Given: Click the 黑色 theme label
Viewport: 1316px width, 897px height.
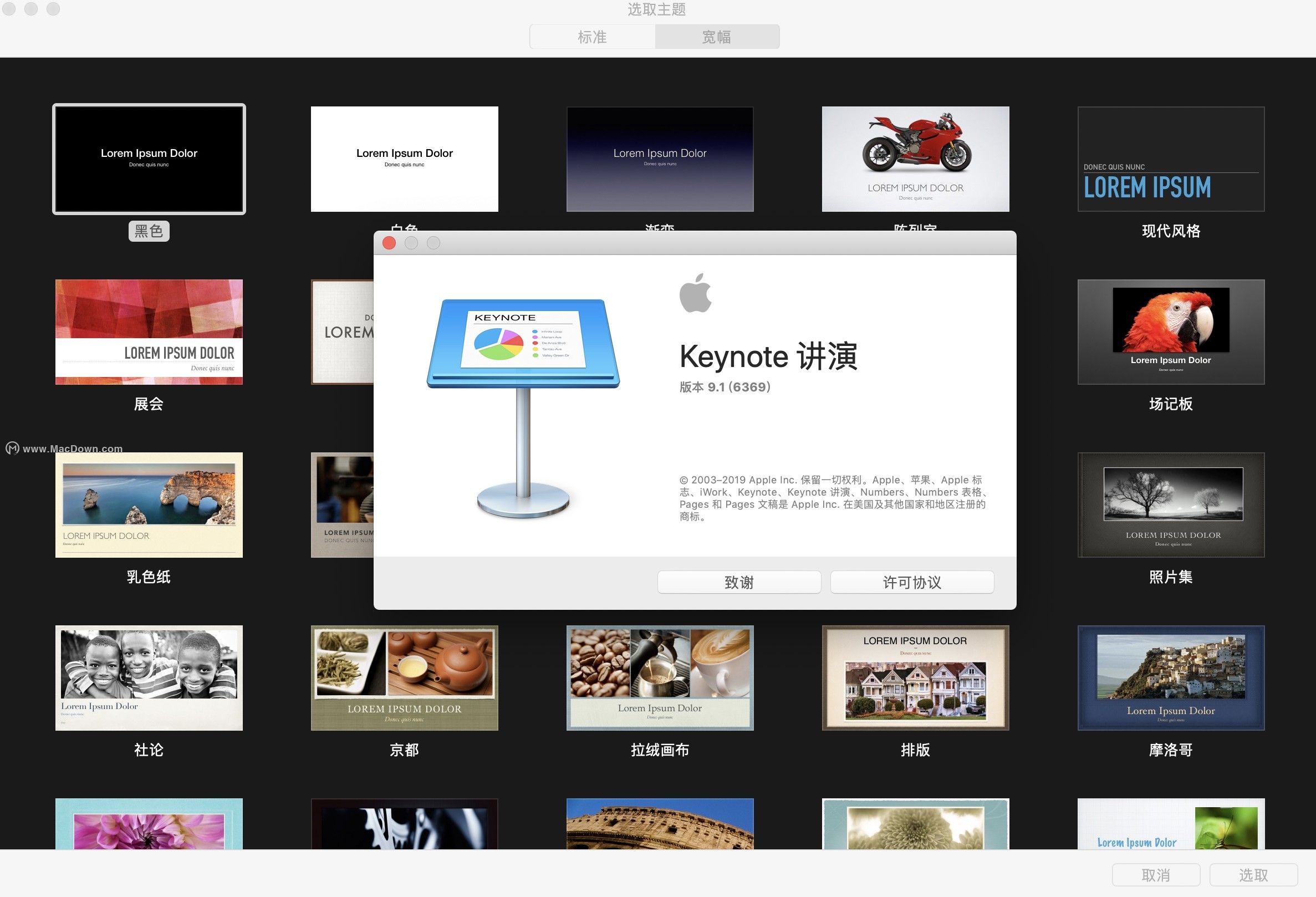Looking at the screenshot, I should point(149,231).
